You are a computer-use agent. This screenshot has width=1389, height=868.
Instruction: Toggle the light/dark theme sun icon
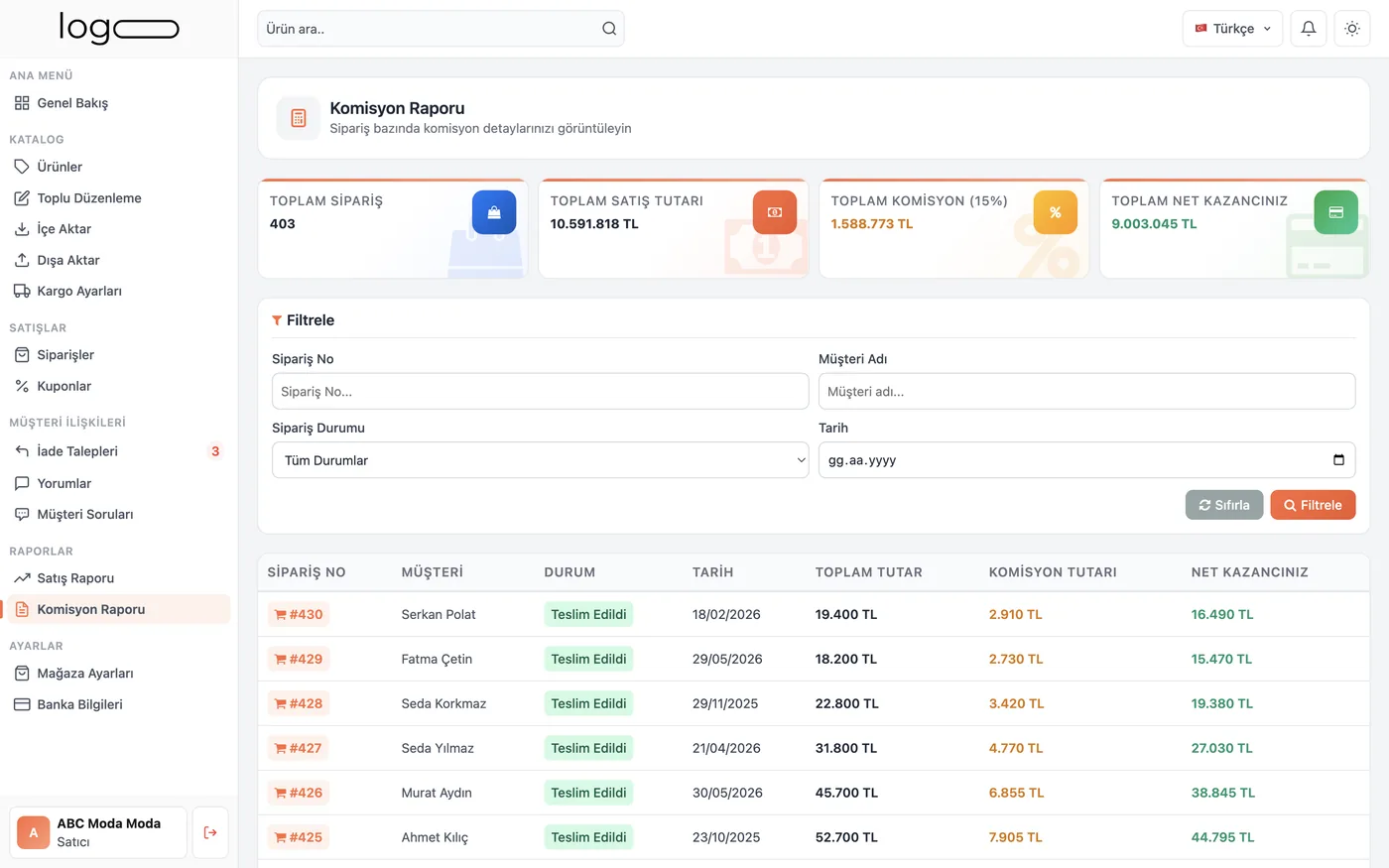(x=1351, y=29)
